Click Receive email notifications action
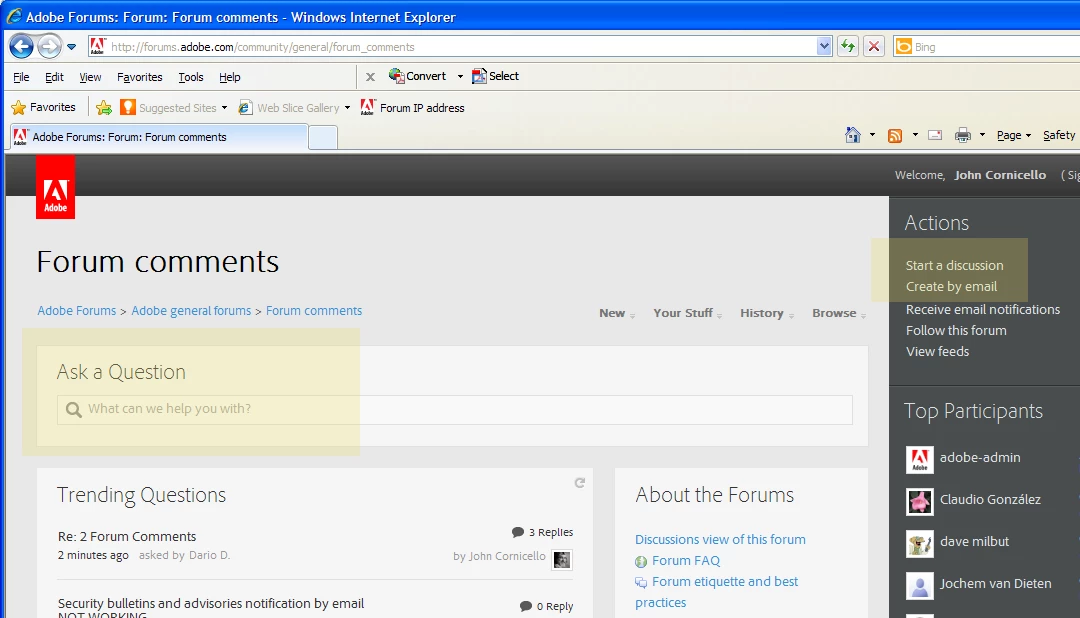This screenshot has width=1080, height=618. coord(983,309)
